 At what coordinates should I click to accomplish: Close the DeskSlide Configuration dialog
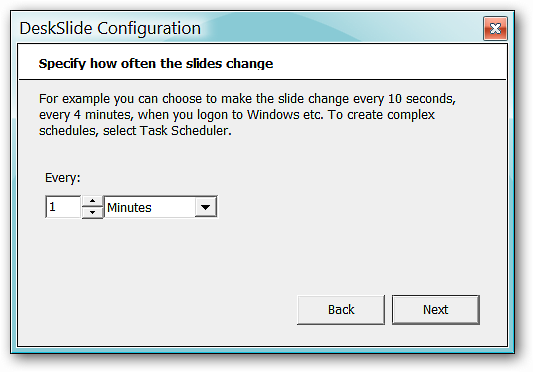coord(495,29)
